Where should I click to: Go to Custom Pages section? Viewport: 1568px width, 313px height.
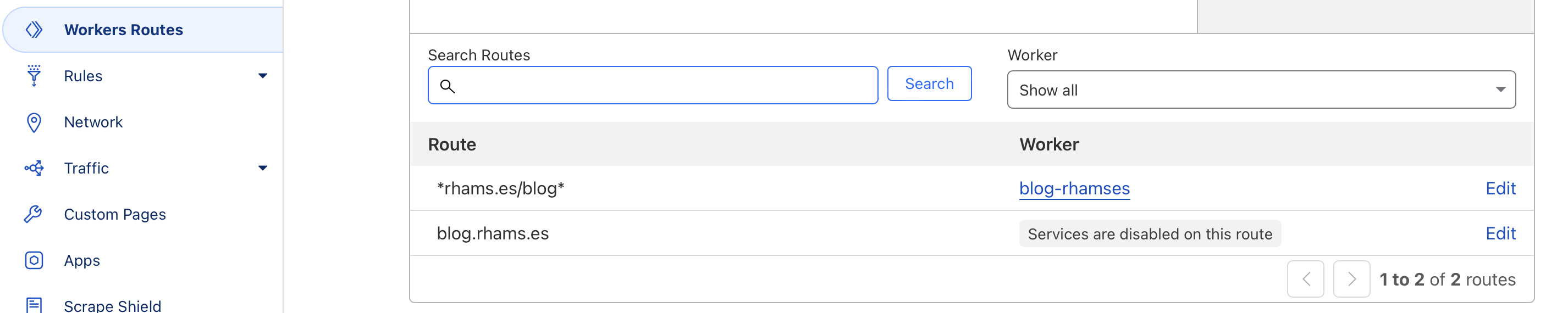tap(114, 214)
